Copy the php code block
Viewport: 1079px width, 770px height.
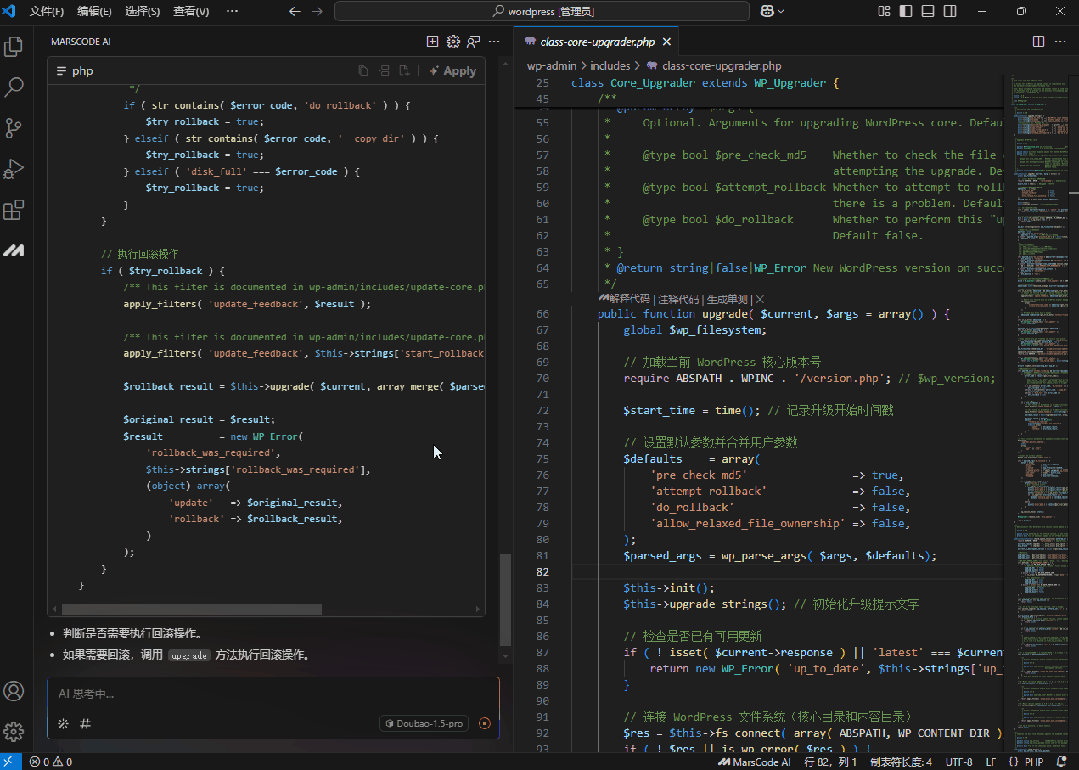click(363, 71)
